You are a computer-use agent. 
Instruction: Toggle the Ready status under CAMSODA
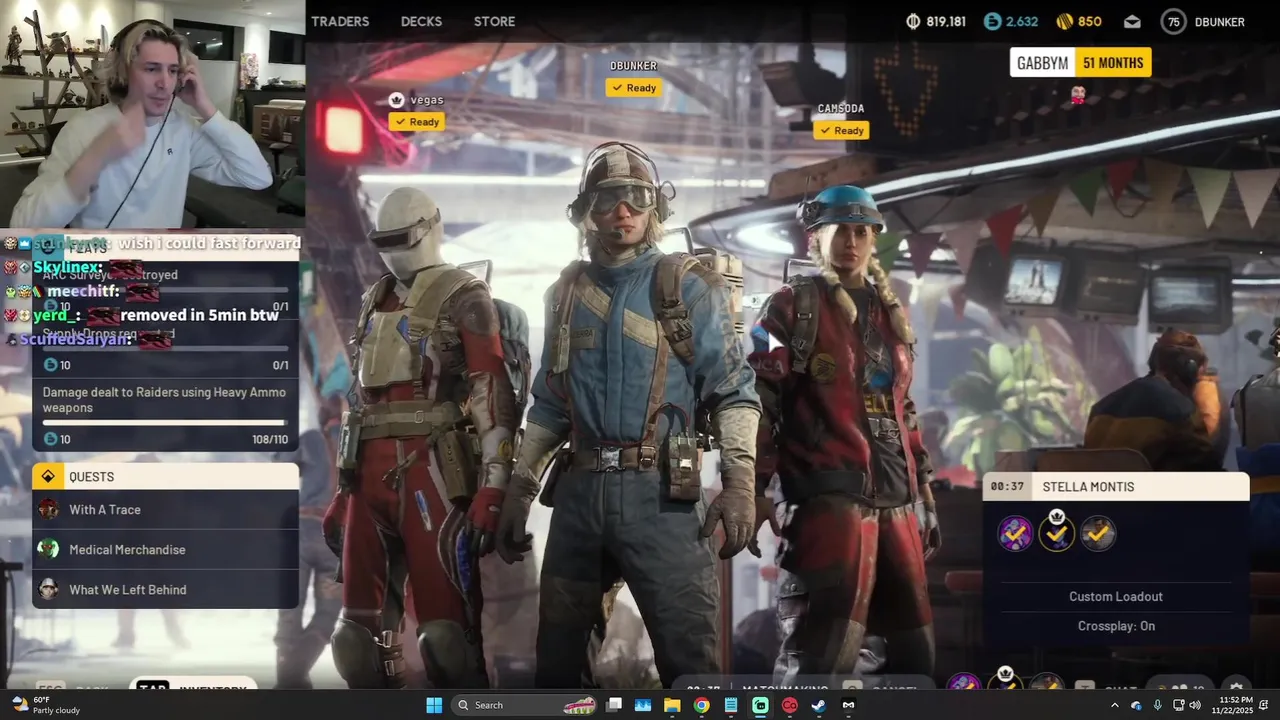pyautogui.click(x=841, y=130)
